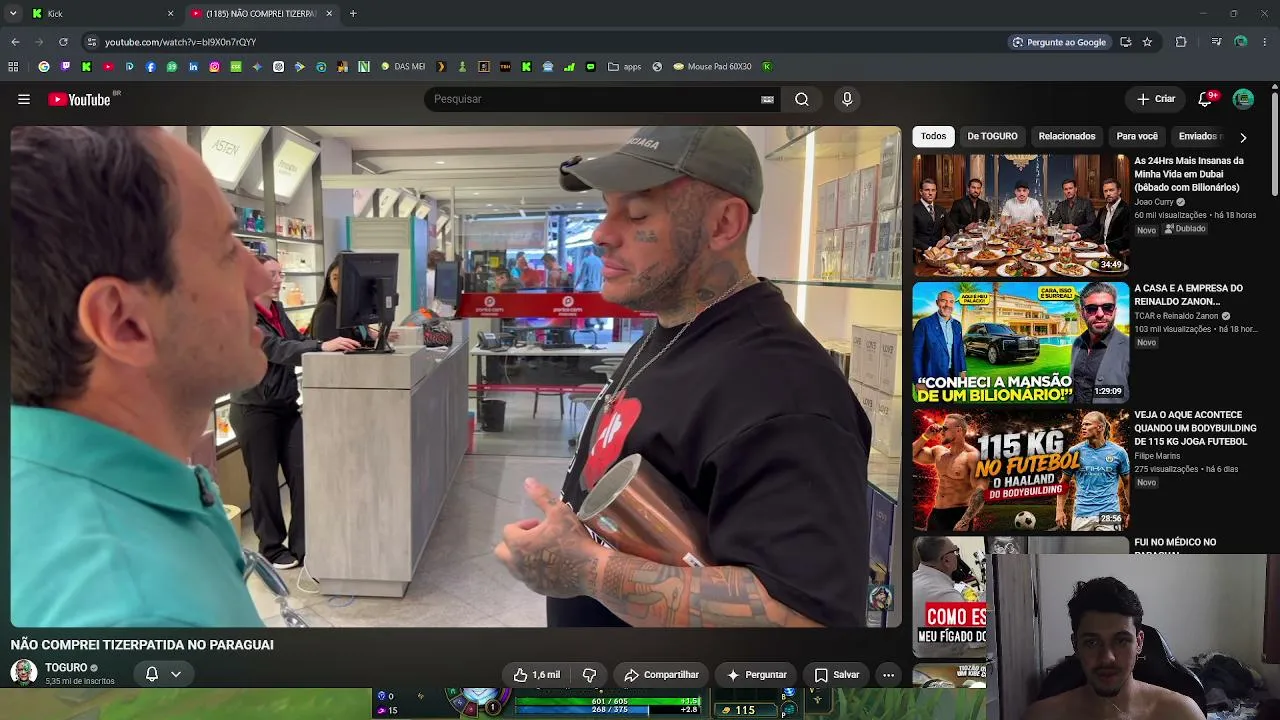This screenshot has width=1280, height=720.
Task: Save video with Salvar button
Action: (837, 675)
